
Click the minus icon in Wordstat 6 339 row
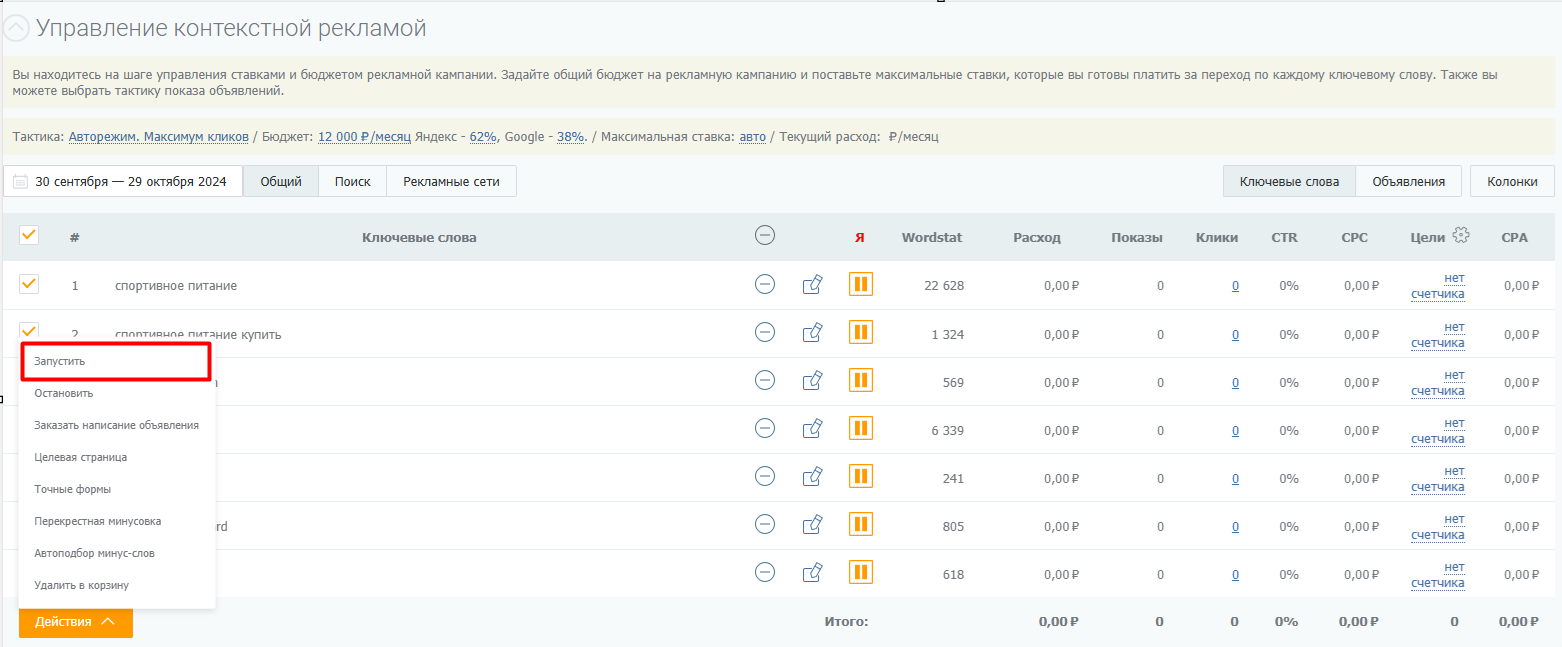[765, 428]
